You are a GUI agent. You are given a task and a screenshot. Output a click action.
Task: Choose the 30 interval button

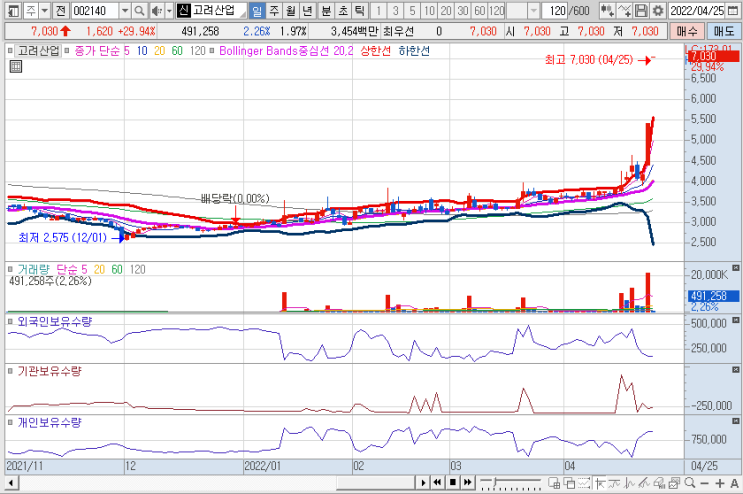462,10
